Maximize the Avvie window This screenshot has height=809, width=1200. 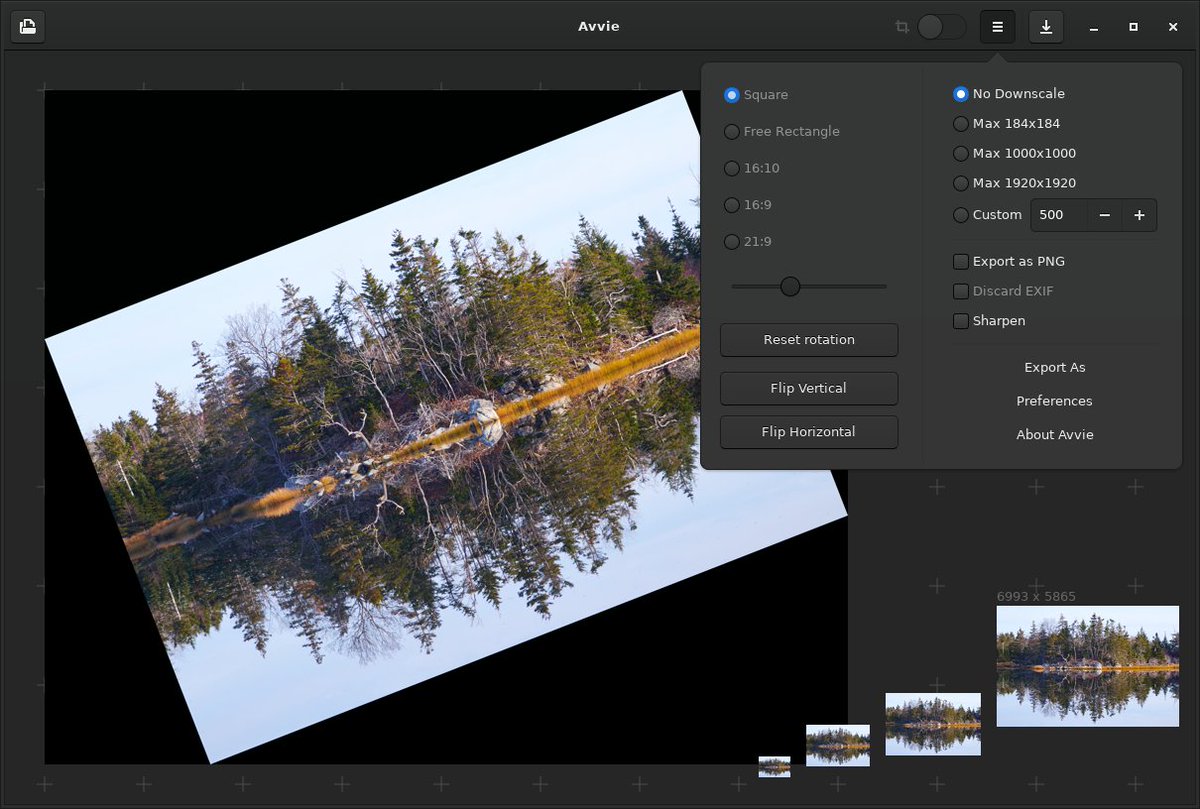(x=1133, y=28)
